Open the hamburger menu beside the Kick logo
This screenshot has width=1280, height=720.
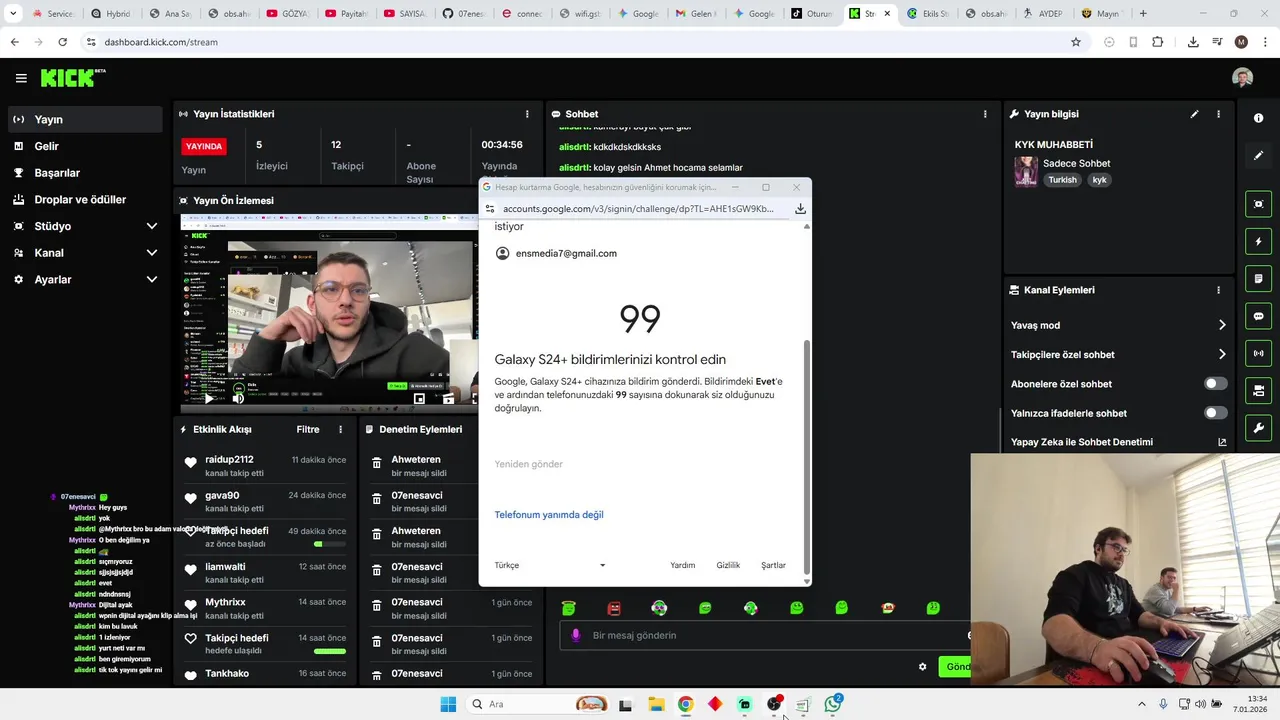pos(21,78)
